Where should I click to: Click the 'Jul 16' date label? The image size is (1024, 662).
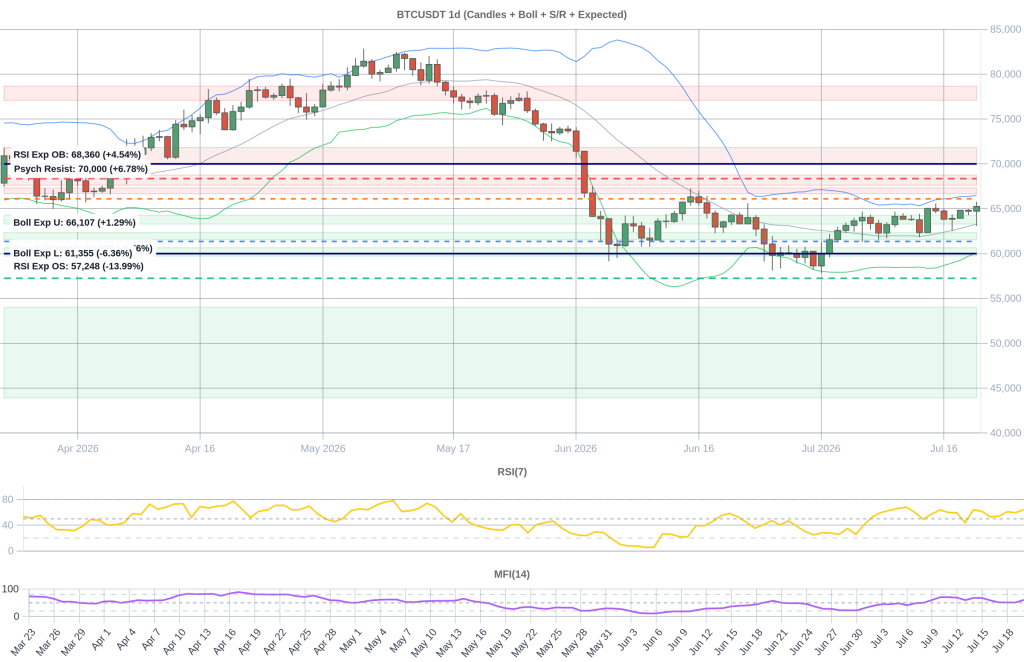944,449
